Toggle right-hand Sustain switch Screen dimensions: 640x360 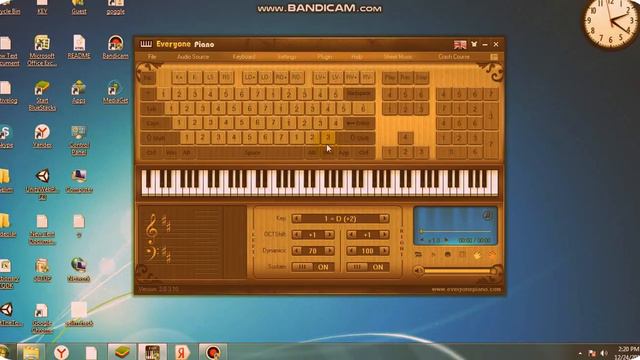click(368, 267)
